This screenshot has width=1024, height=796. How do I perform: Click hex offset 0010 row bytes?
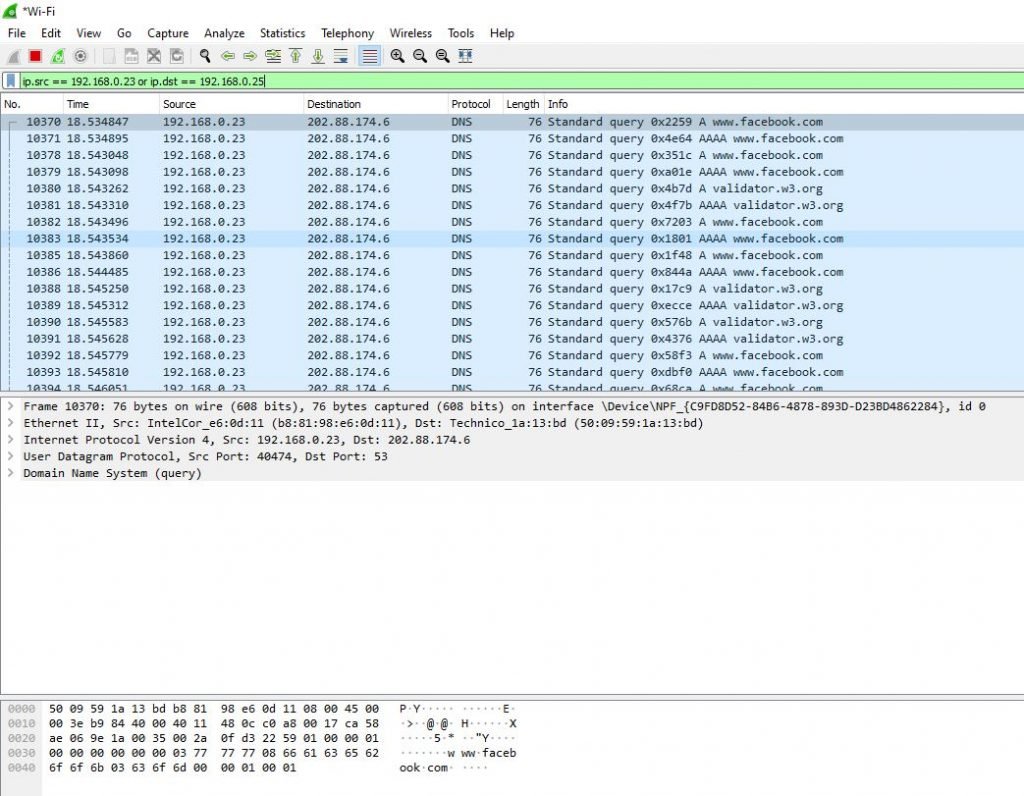coord(214,724)
